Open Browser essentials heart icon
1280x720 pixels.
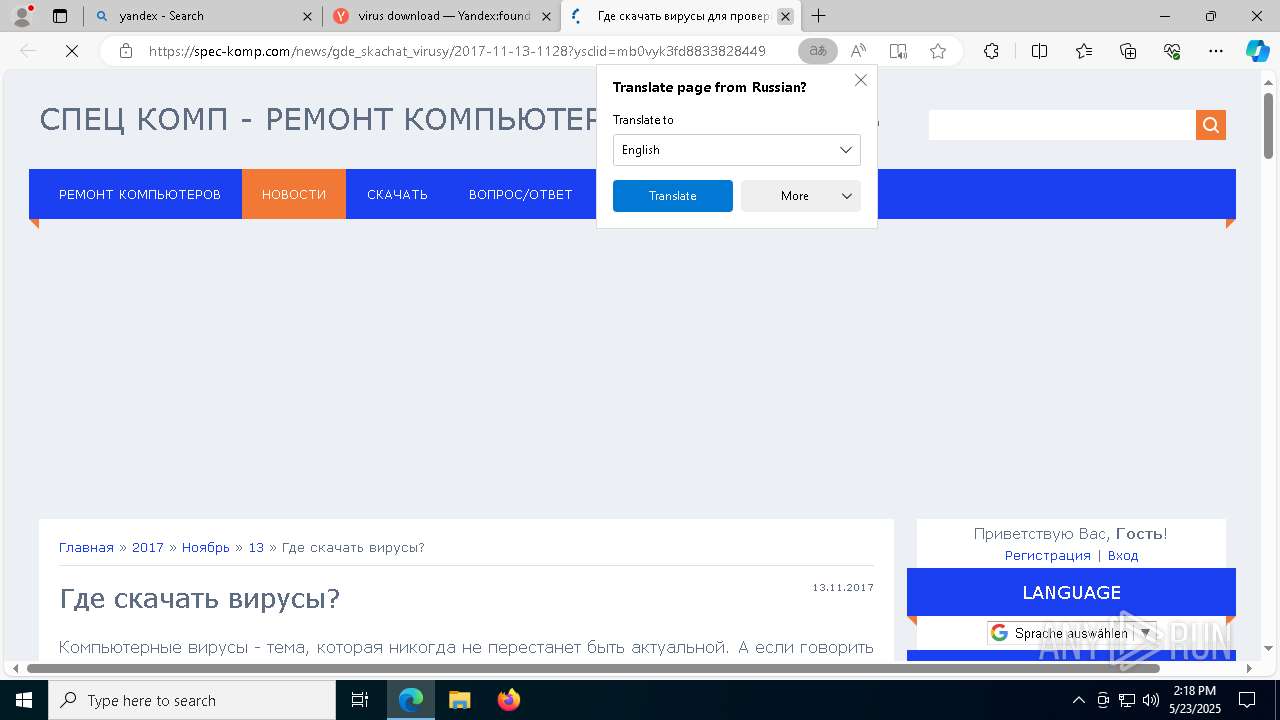click(1172, 51)
